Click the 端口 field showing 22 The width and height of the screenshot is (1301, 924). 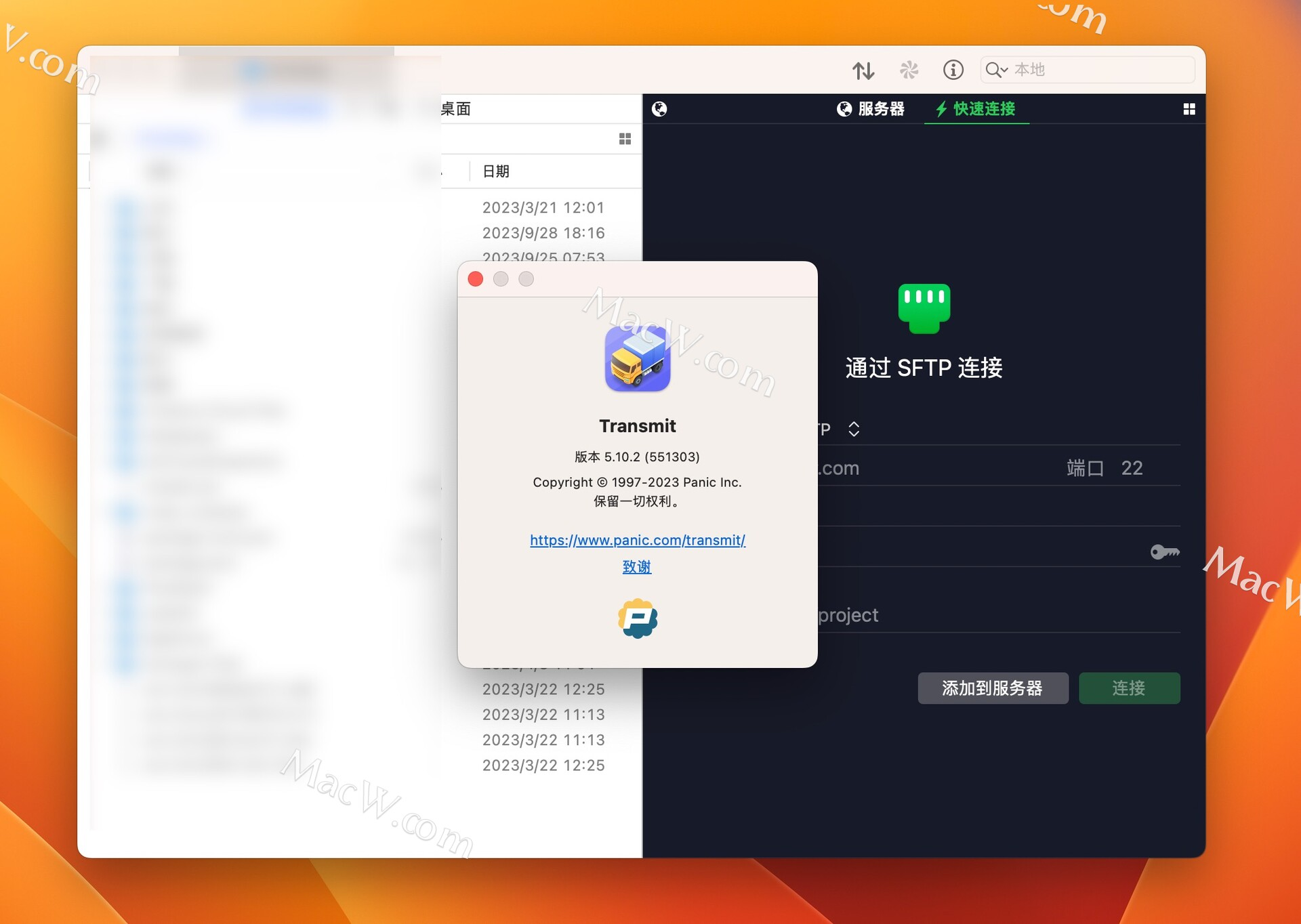[1132, 468]
